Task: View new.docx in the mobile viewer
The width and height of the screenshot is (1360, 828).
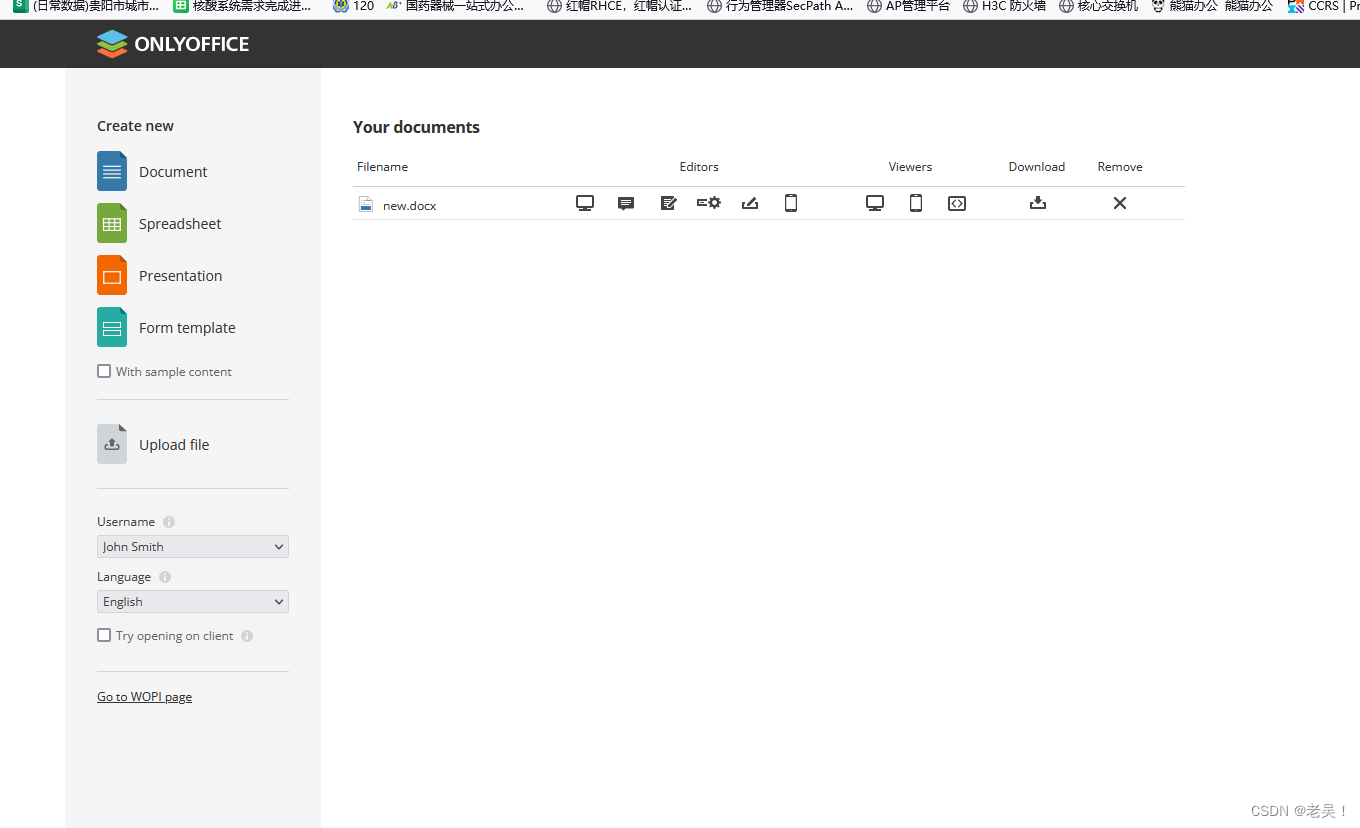Action: 916,203
